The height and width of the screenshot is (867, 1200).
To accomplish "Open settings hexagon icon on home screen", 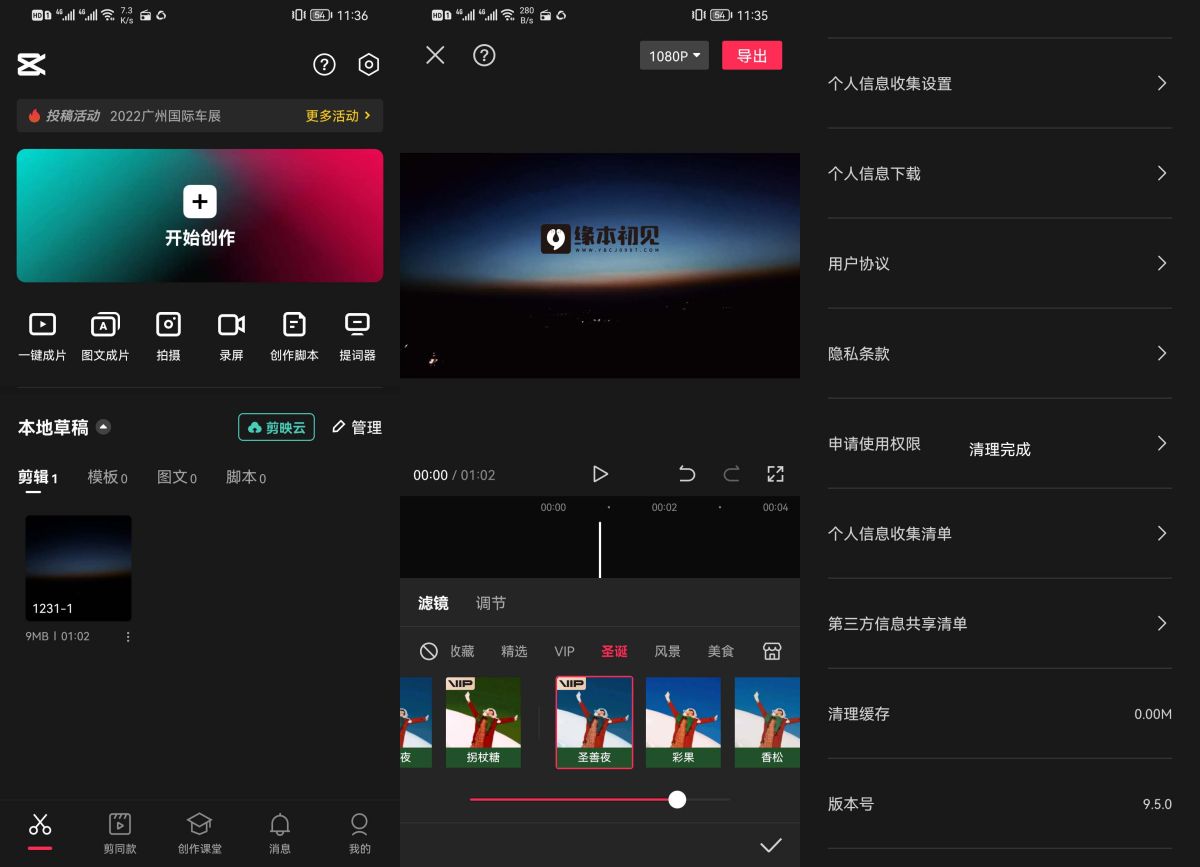I will coord(369,65).
